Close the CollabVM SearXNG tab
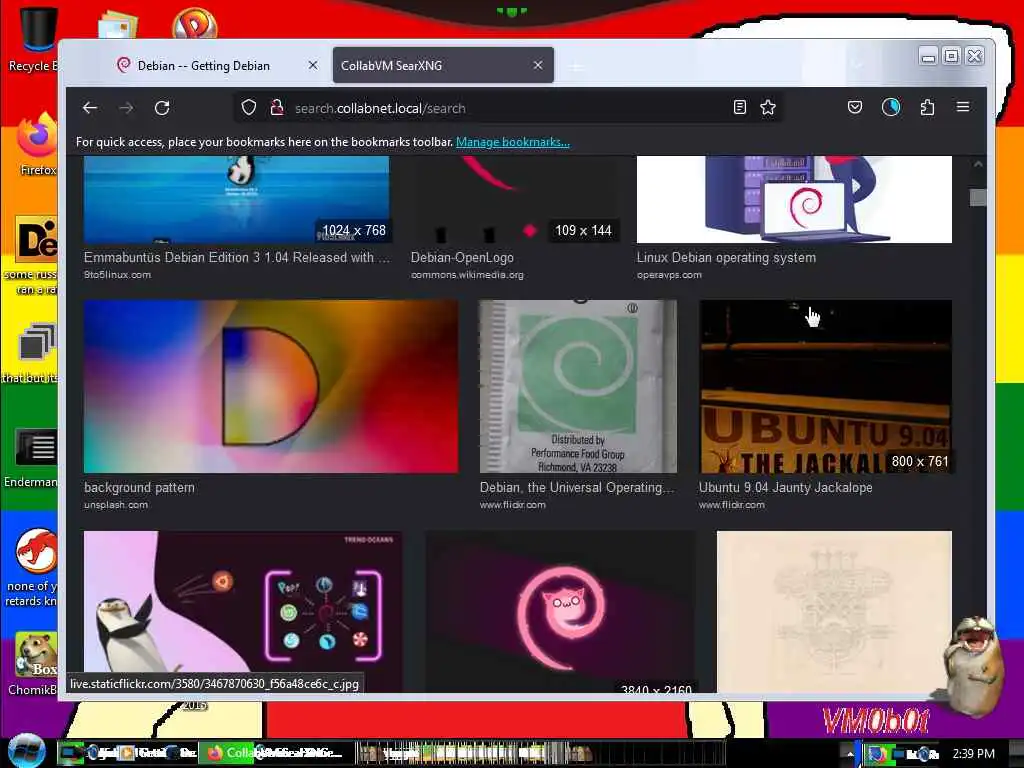 coord(537,65)
